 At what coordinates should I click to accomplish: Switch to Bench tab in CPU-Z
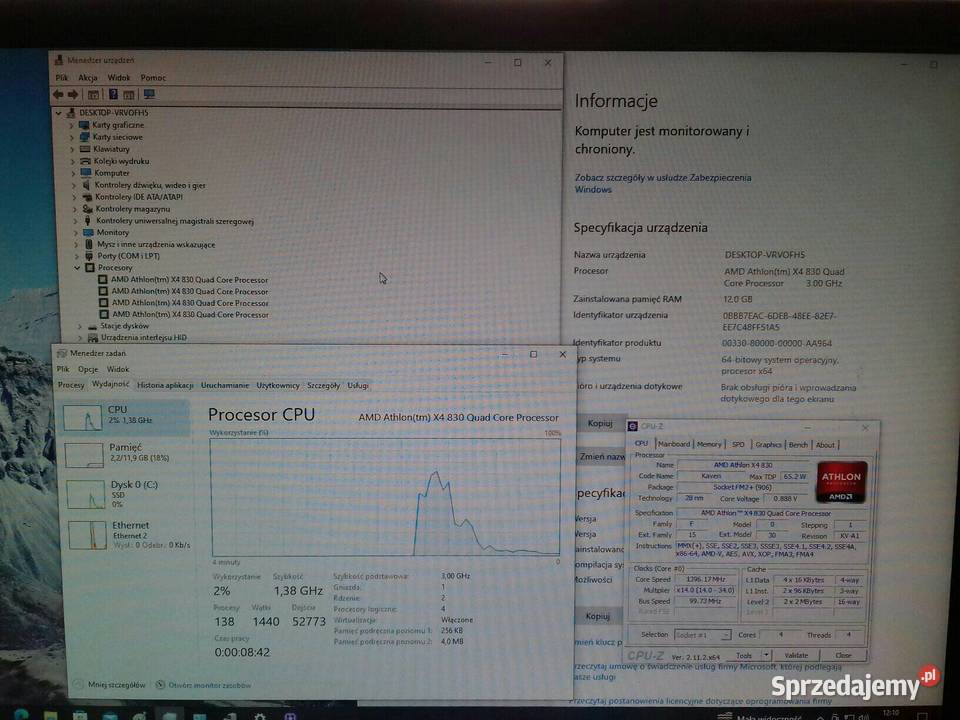pos(798,444)
